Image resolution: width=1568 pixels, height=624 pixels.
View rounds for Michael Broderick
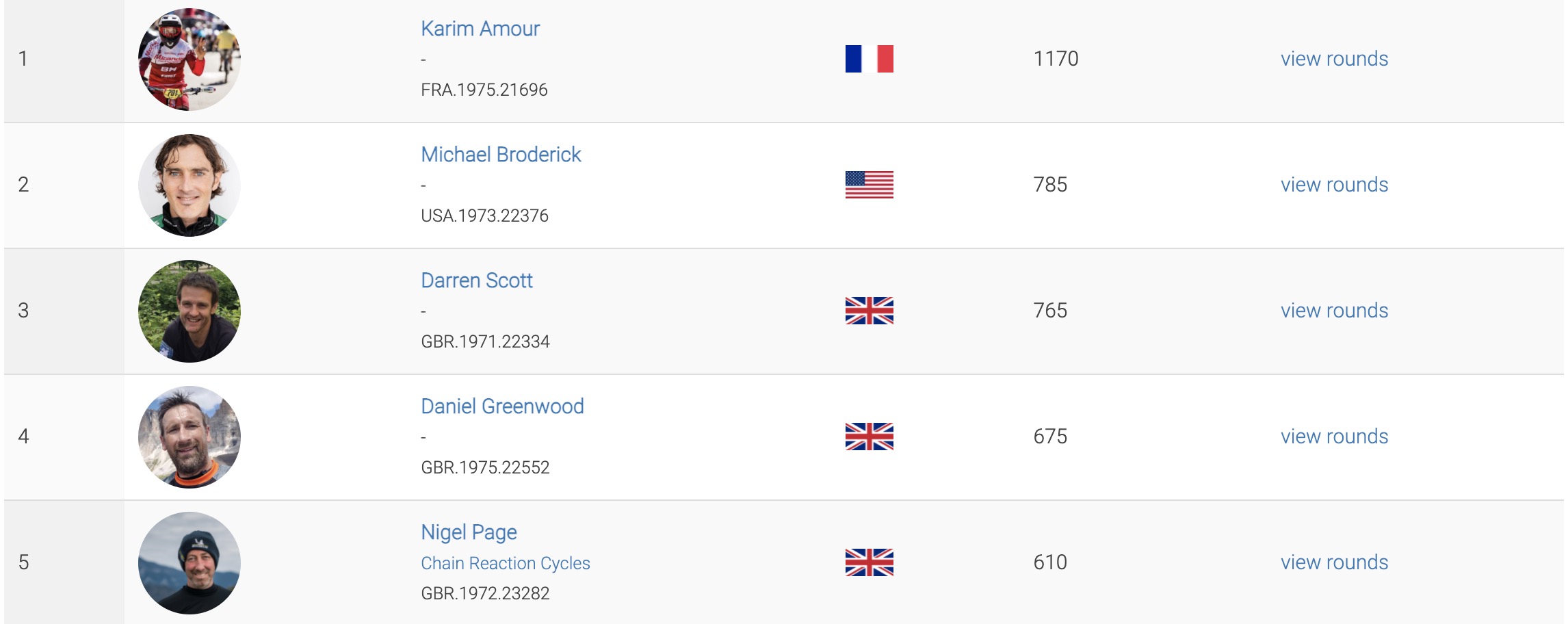pyautogui.click(x=1334, y=185)
